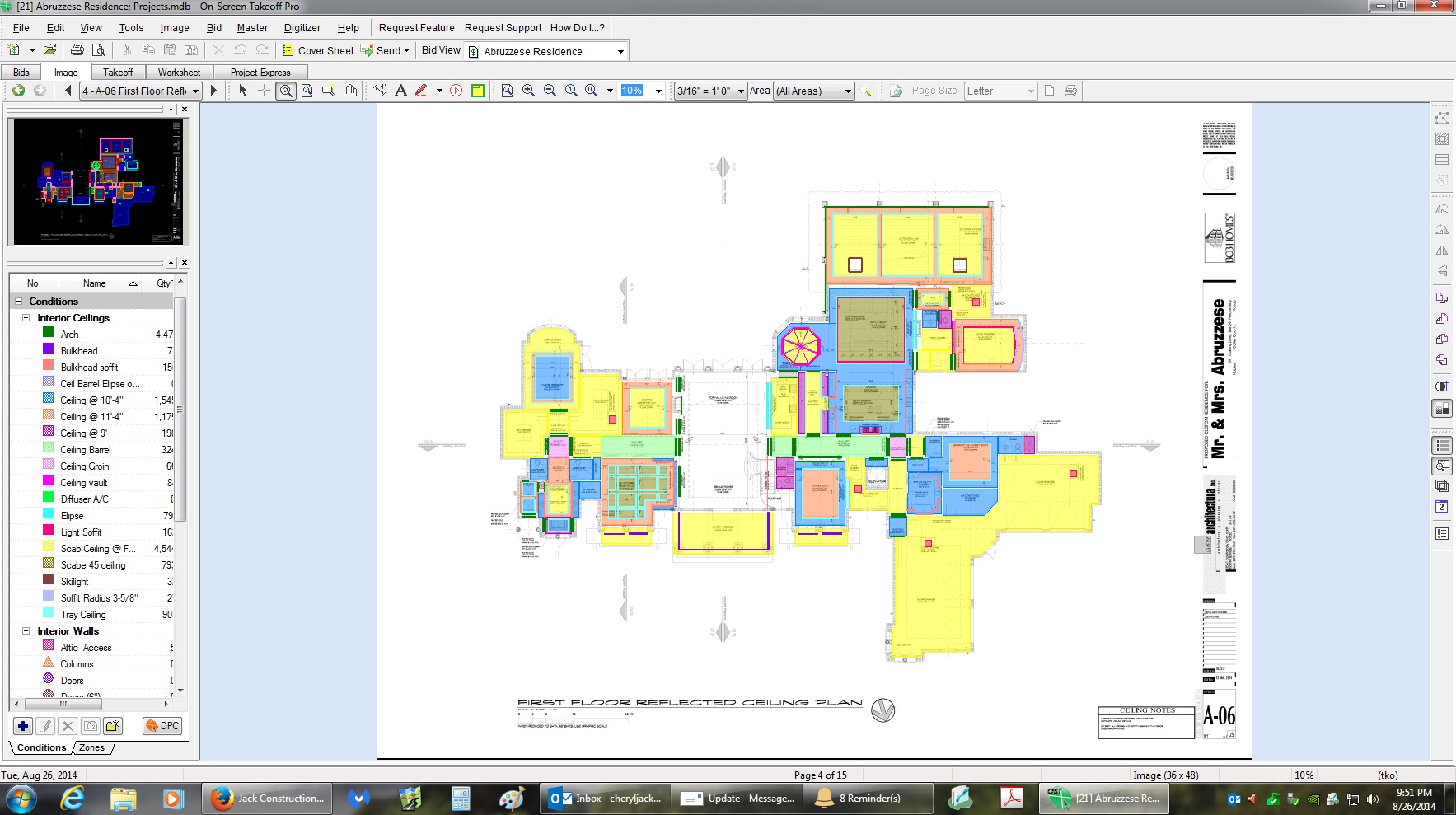Add new condition with plus button

pos(23,726)
